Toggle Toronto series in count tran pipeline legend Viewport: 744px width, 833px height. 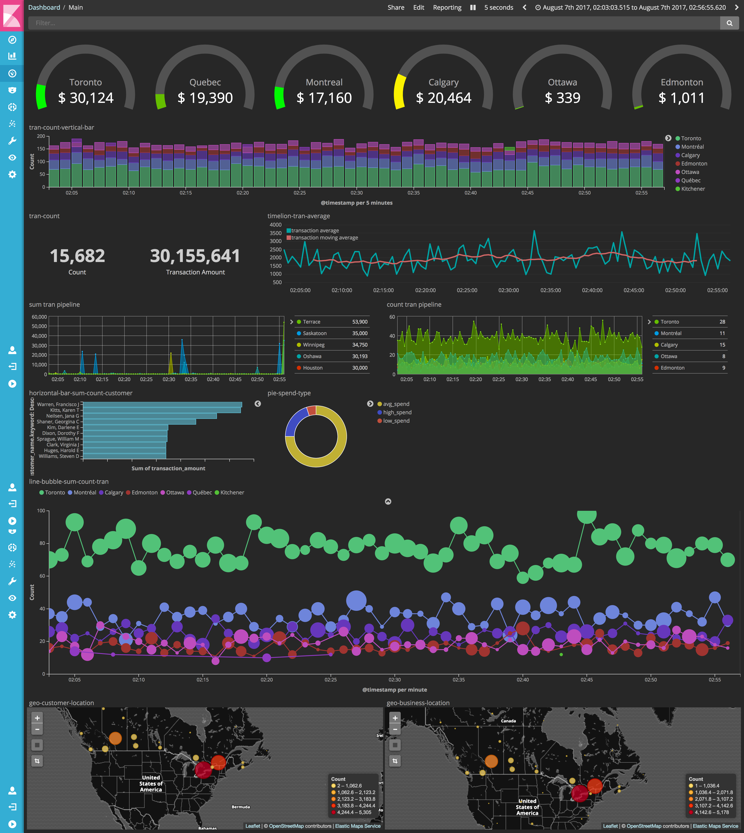coord(690,322)
